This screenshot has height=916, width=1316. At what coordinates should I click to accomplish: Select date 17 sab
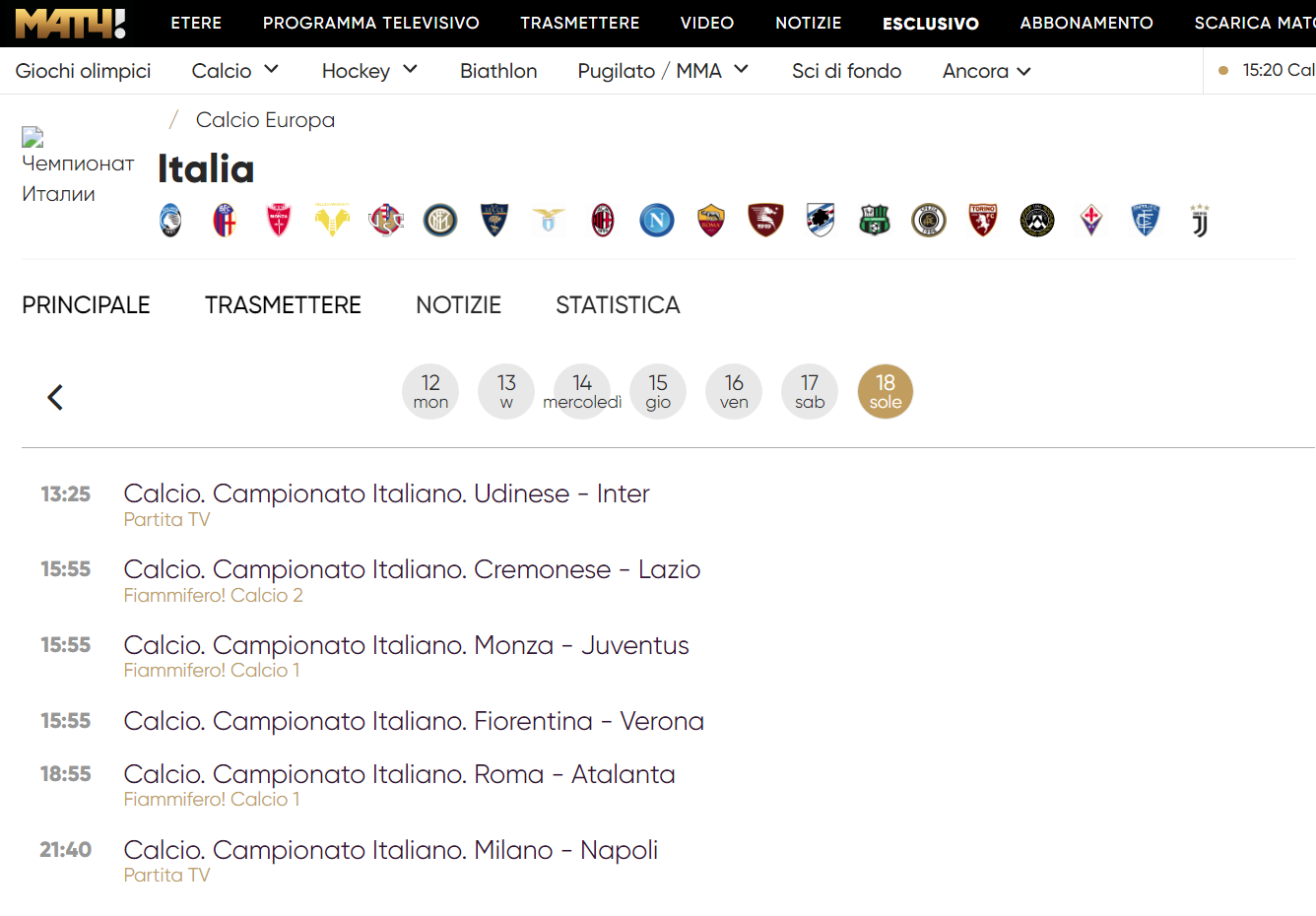(810, 391)
